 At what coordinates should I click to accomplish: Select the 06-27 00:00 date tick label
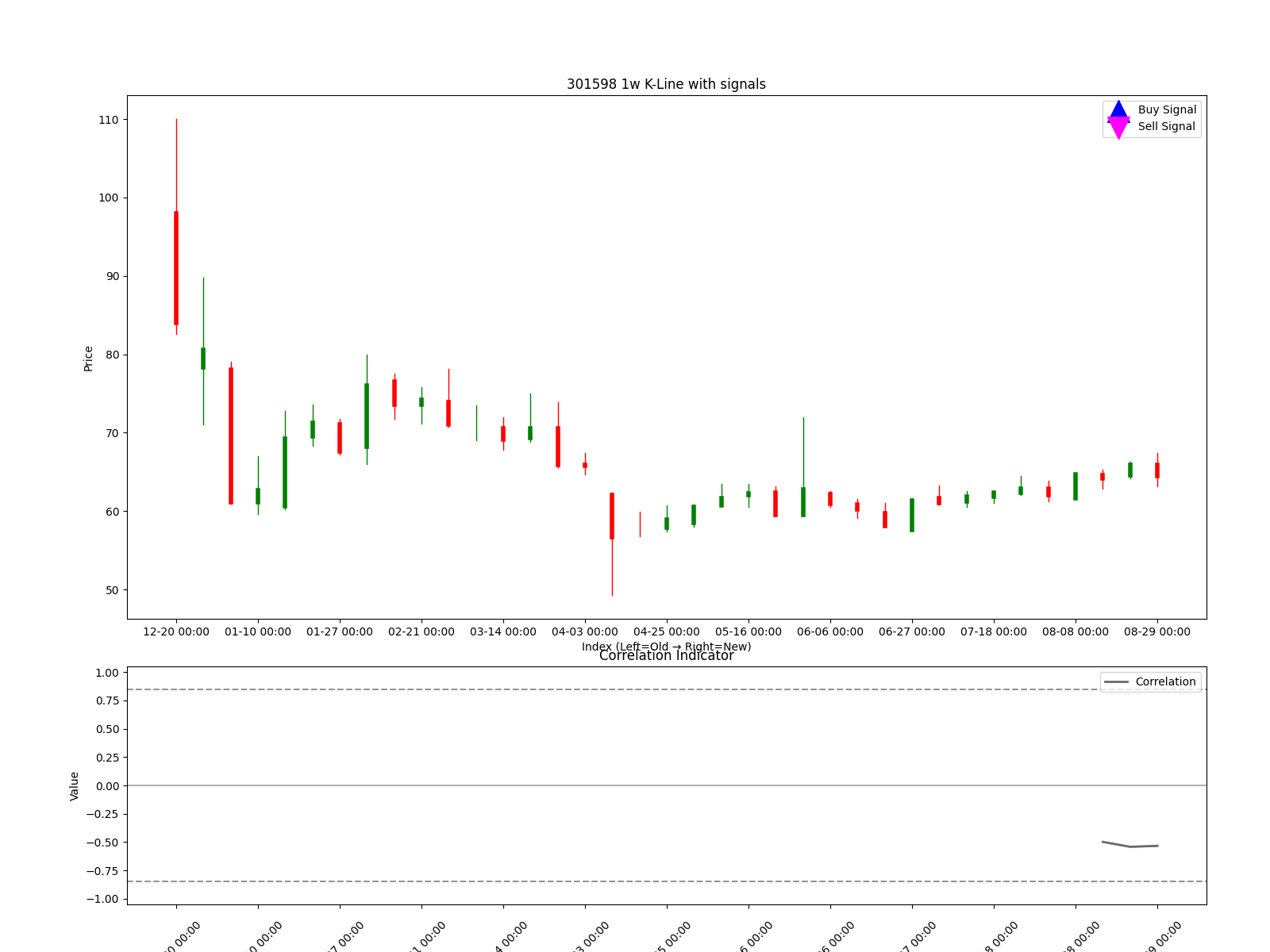click(x=912, y=632)
